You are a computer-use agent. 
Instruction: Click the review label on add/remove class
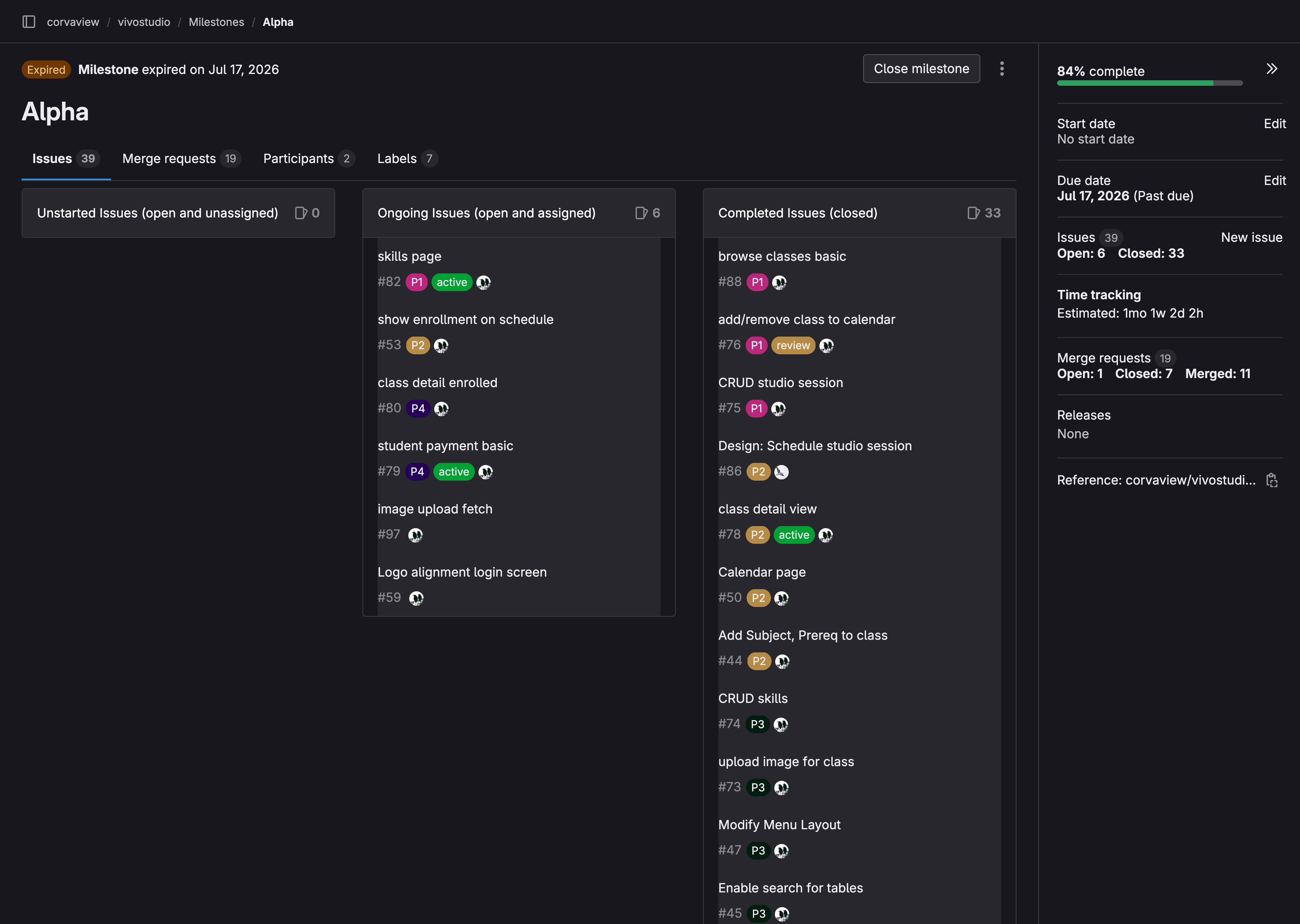[x=793, y=345]
